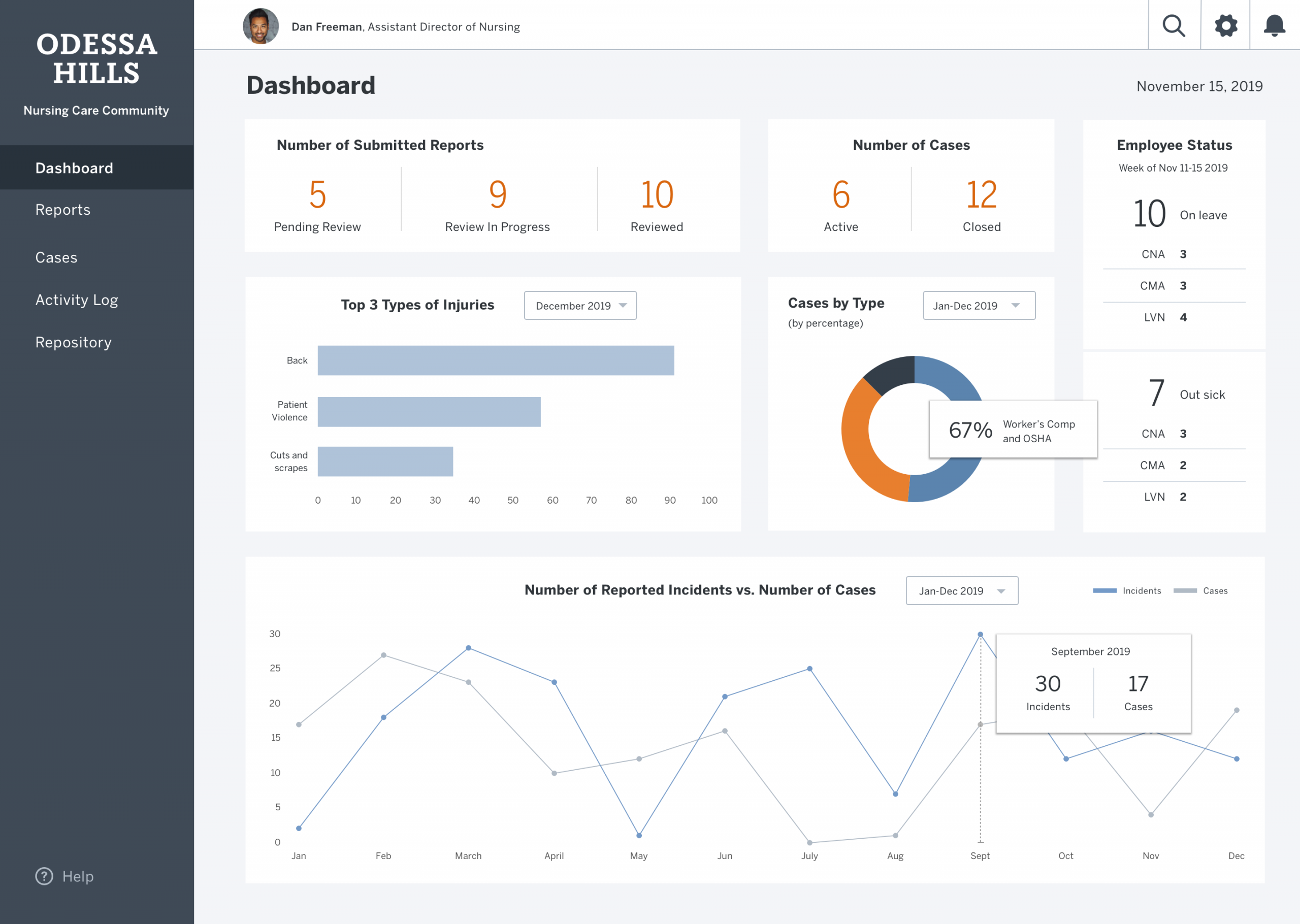
Task: Open the search magnifier icon
Action: coord(1174,25)
